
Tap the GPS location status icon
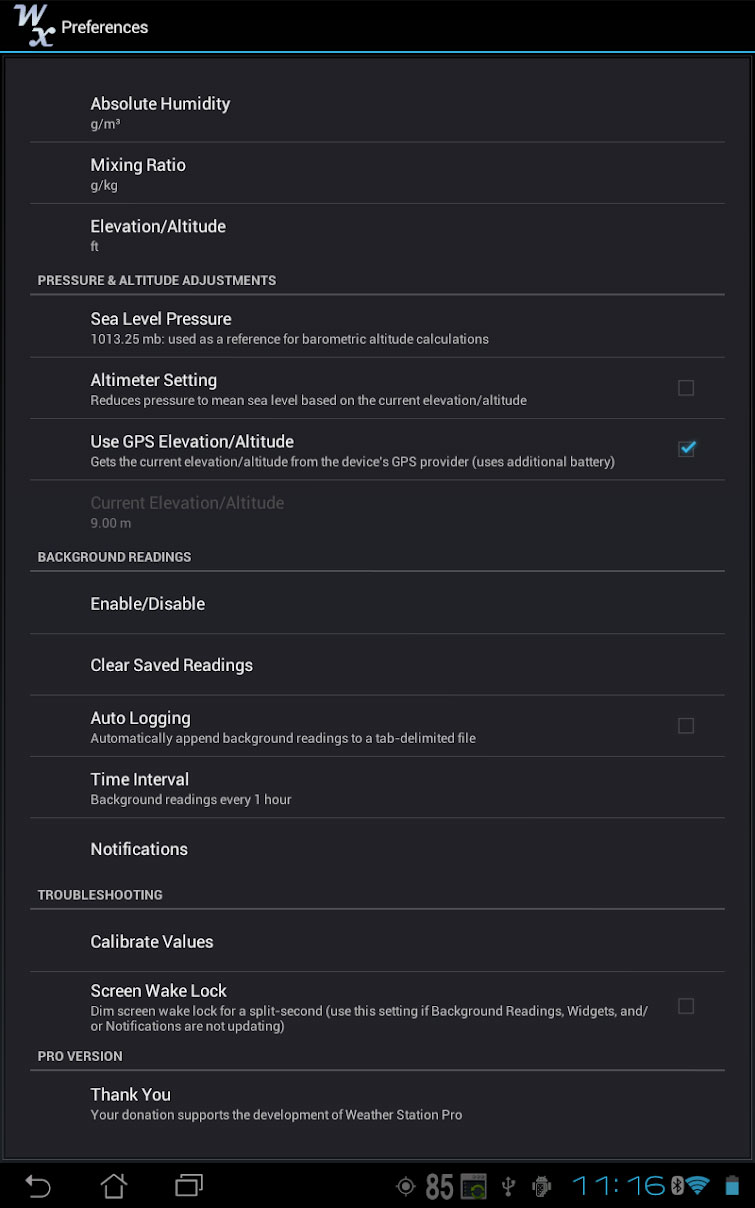(405, 1187)
